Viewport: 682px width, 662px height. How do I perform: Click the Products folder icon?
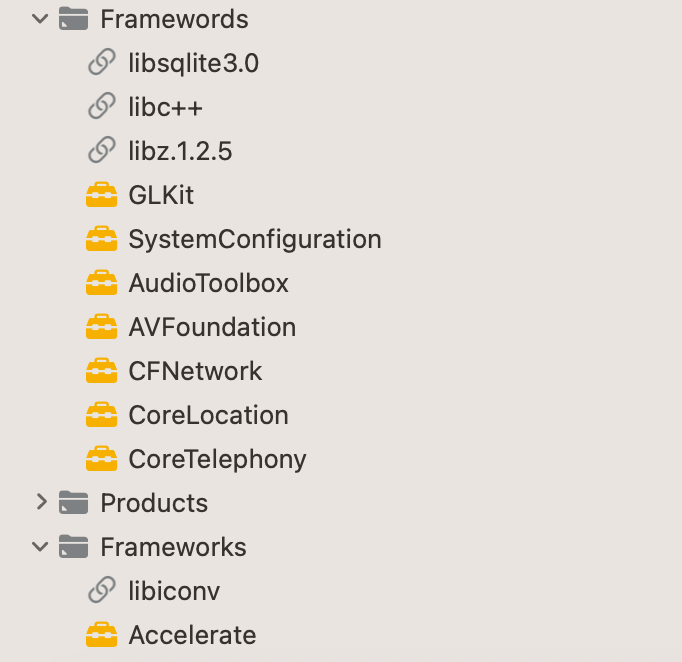tap(74, 502)
